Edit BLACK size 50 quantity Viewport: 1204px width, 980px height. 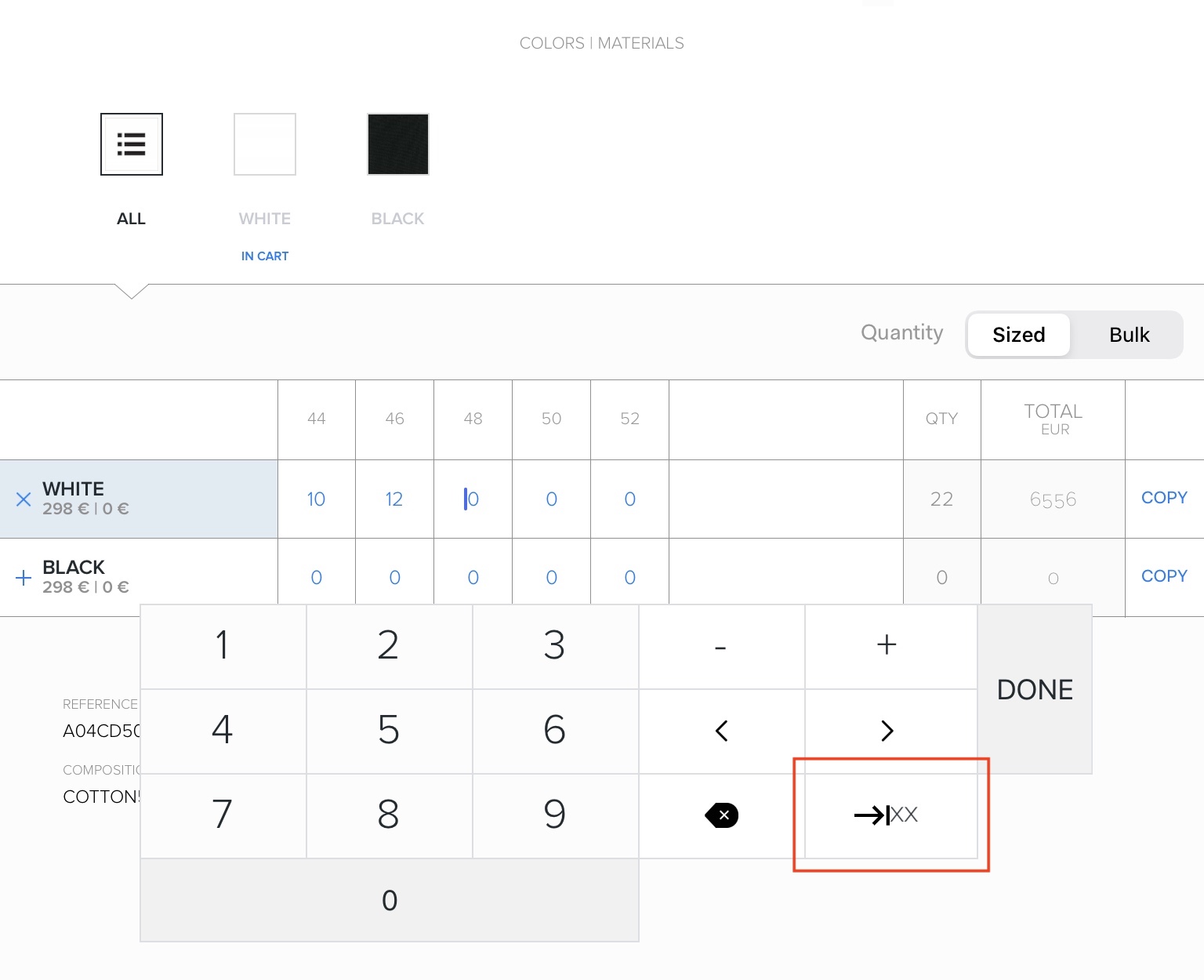[551, 578]
